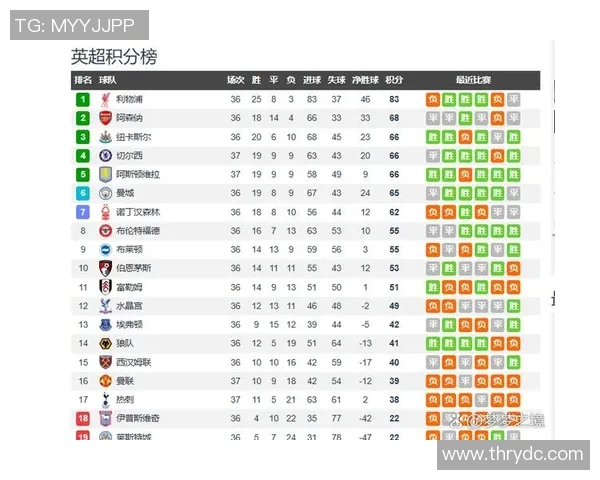Open the 水晶宫 team name link

[129, 306]
